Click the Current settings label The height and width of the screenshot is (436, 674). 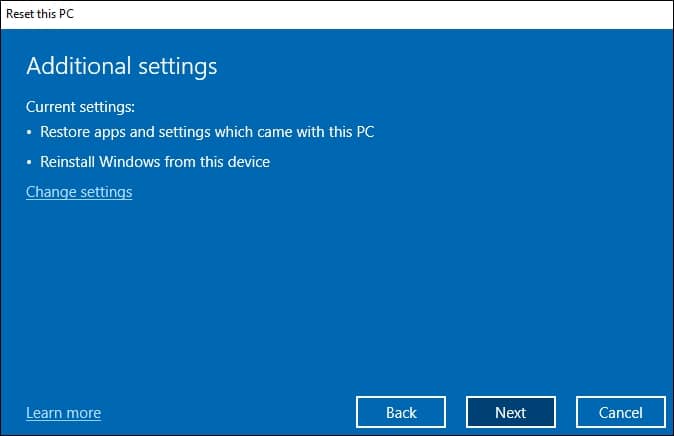[80, 107]
